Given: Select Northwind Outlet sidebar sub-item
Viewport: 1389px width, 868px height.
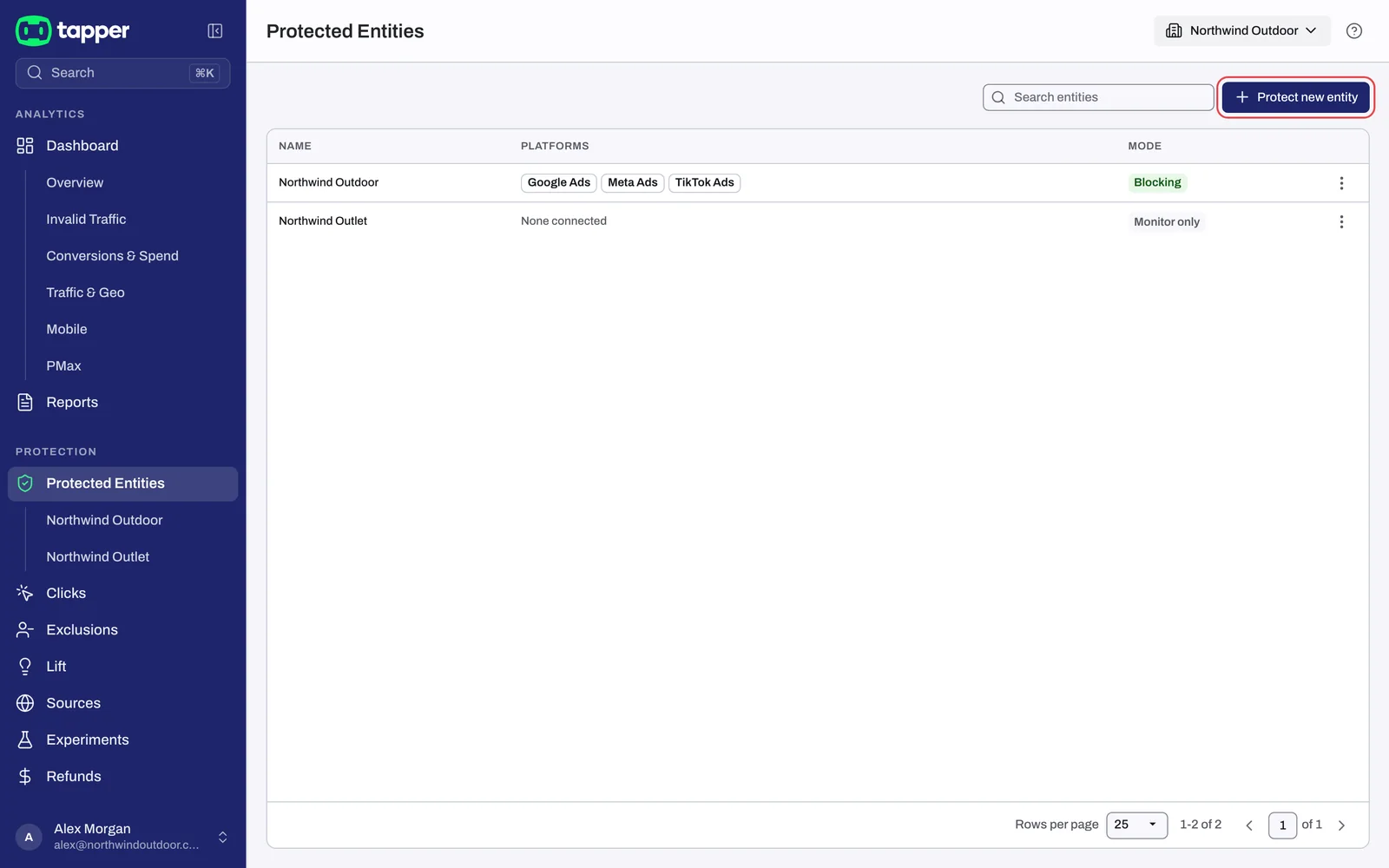Looking at the screenshot, I should pos(97,556).
